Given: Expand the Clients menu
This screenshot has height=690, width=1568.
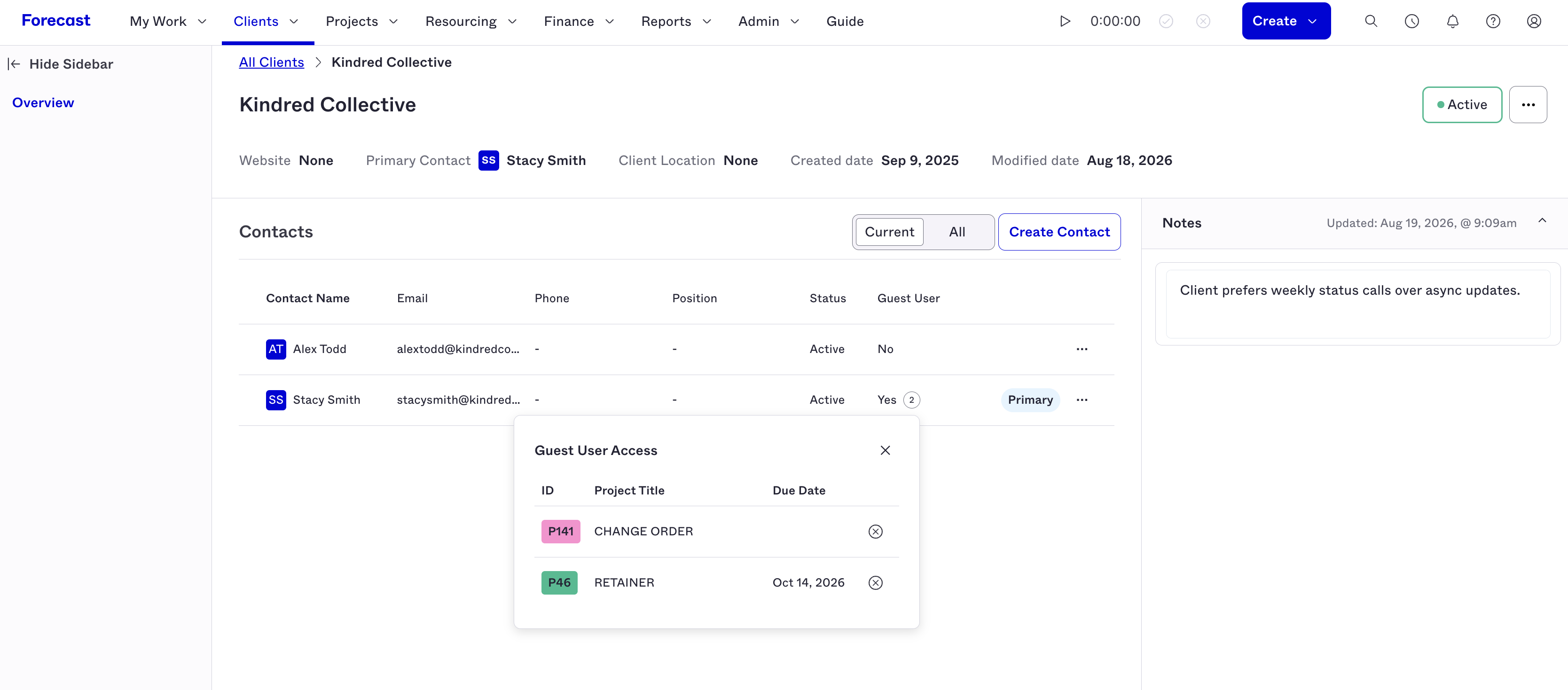Looking at the screenshot, I should coord(266,21).
